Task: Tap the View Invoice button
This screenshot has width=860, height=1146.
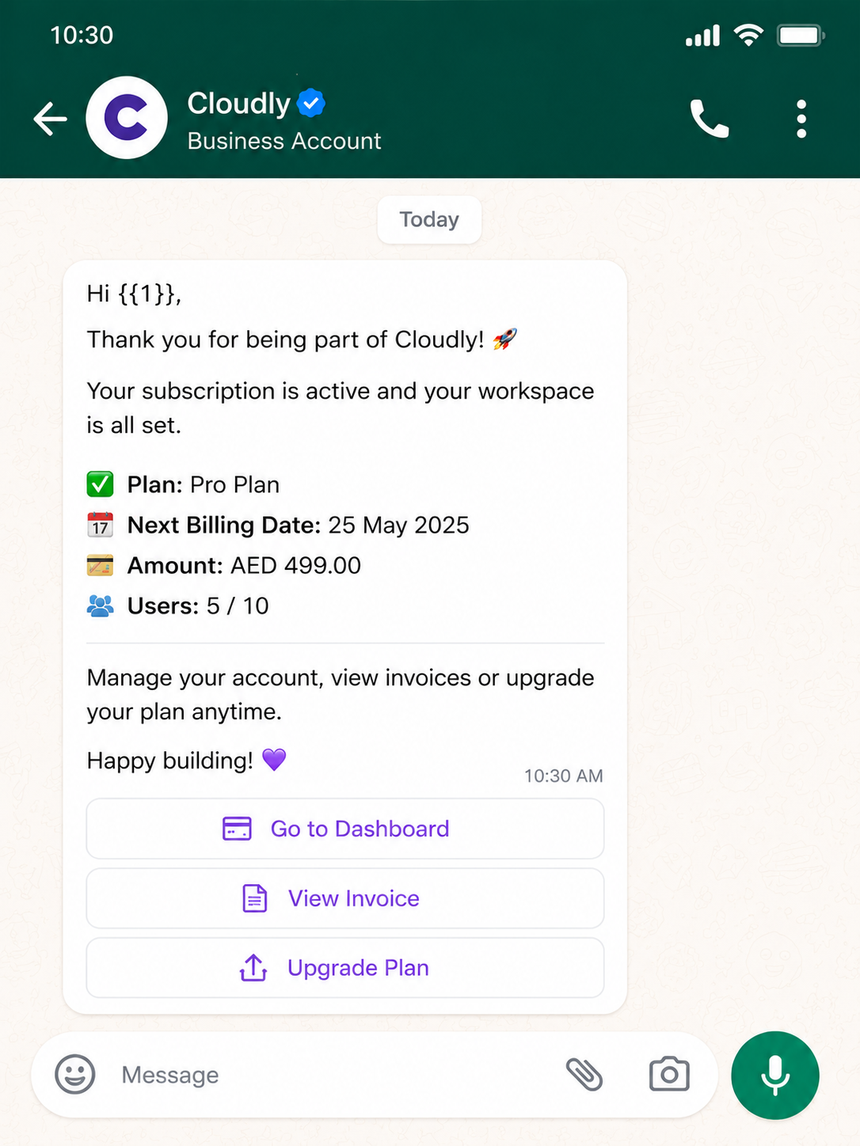Action: [x=345, y=898]
